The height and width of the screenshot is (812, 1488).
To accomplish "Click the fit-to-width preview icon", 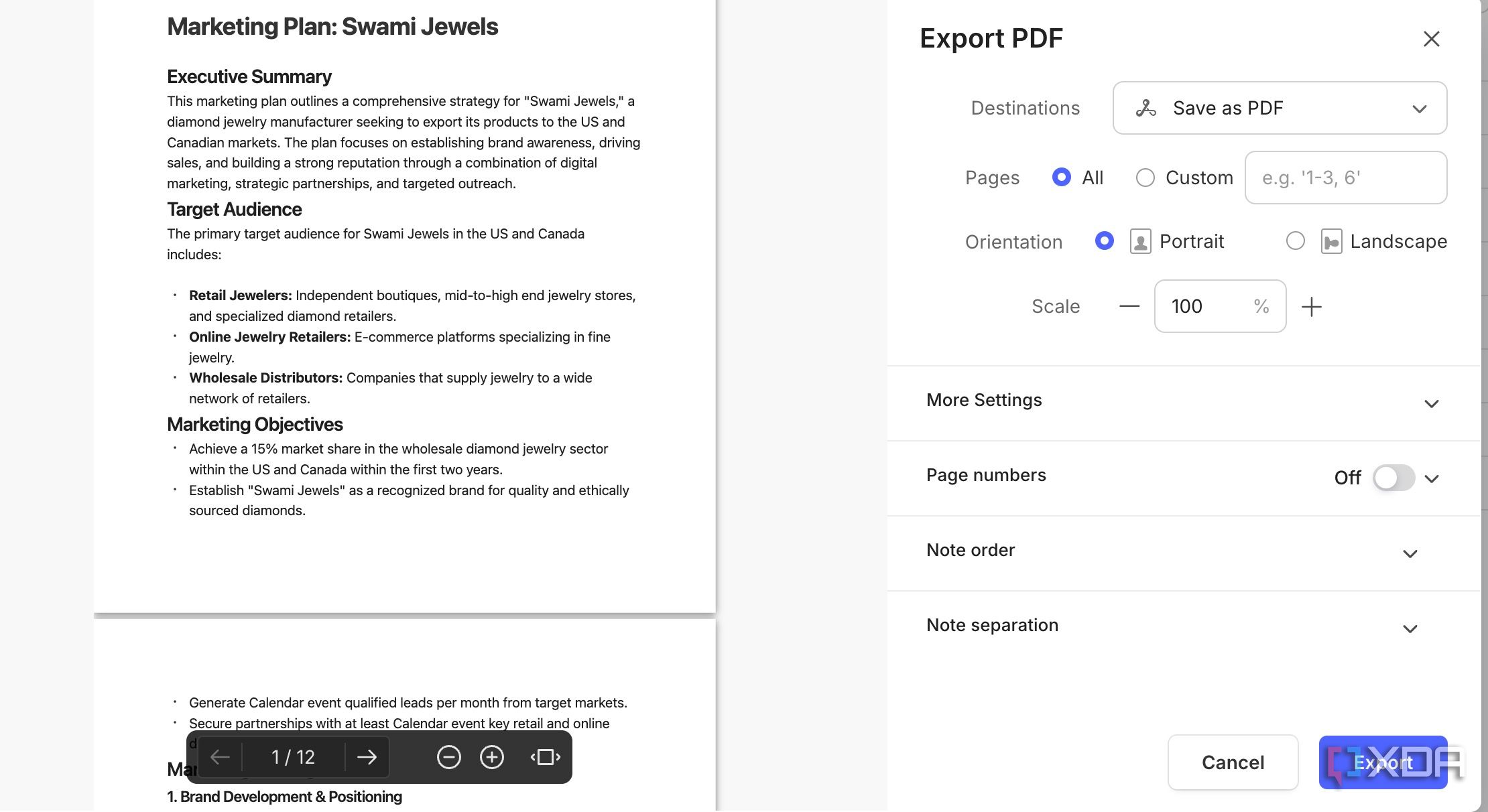I will click(545, 757).
